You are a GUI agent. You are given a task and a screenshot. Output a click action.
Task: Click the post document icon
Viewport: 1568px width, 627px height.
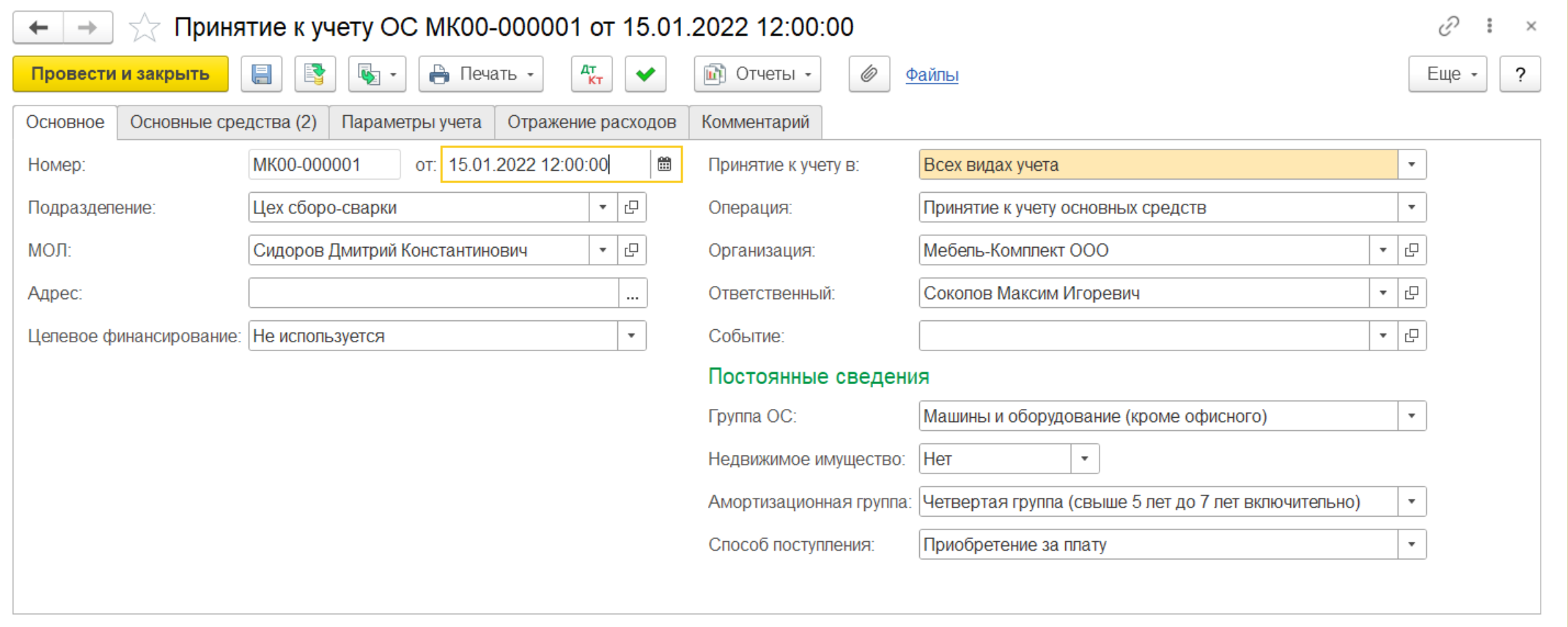pyautogui.click(x=315, y=74)
